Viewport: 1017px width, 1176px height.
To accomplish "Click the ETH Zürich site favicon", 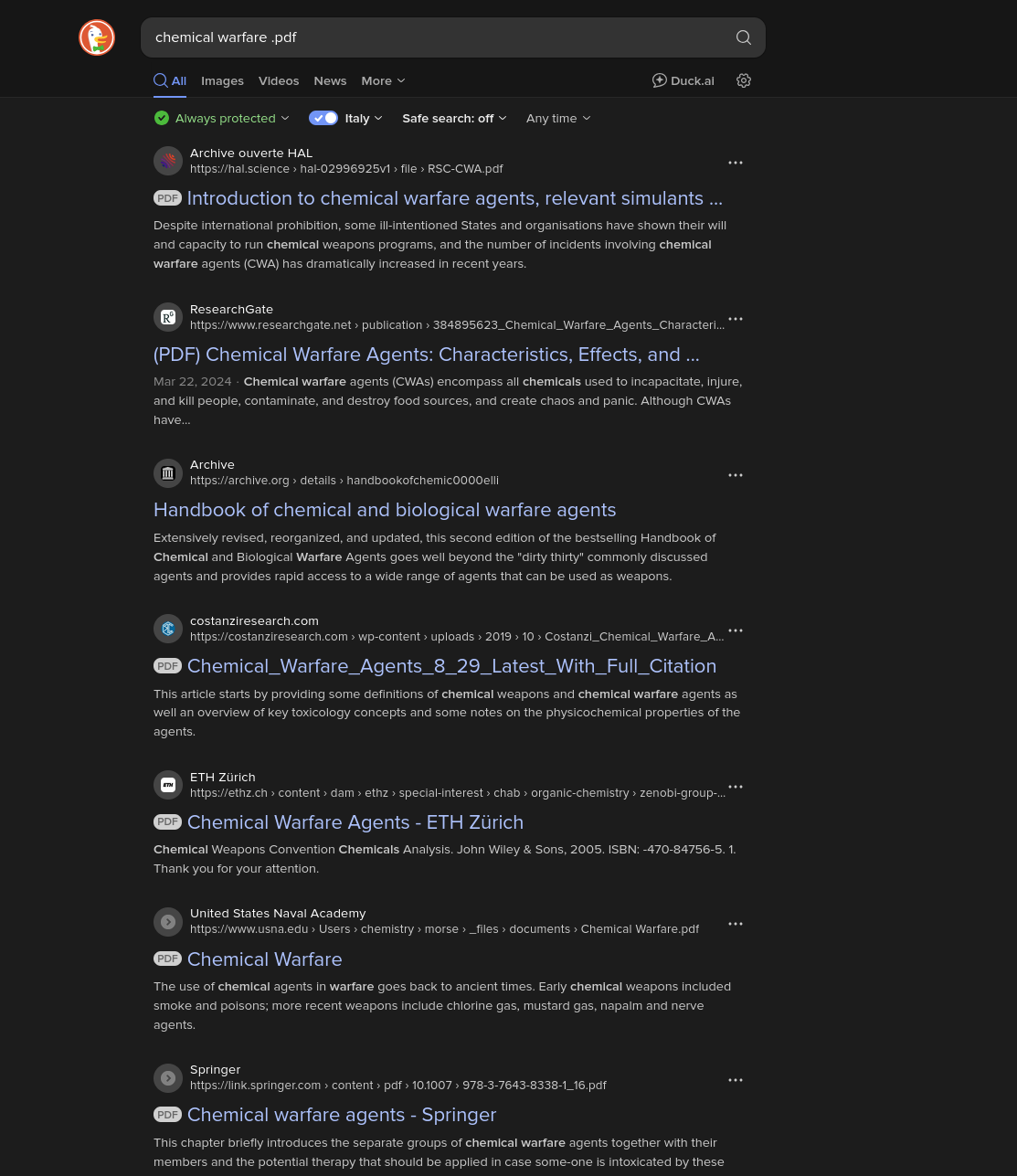I will click(x=168, y=785).
